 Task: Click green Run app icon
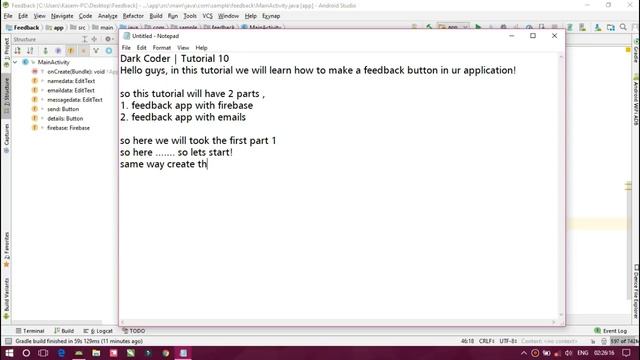(x=478, y=27)
